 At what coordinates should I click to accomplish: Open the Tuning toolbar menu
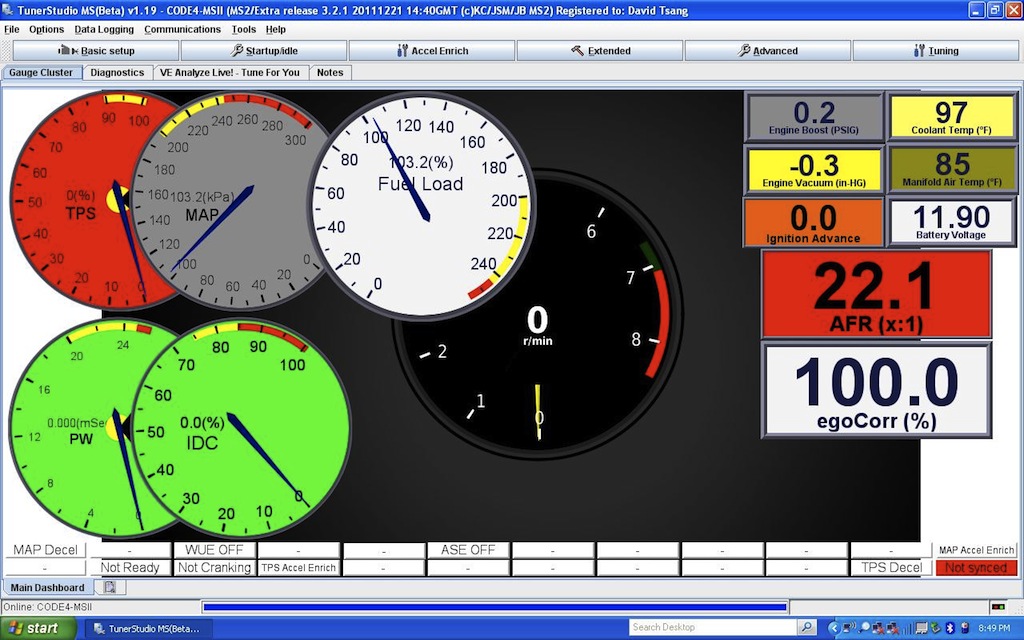(936, 50)
